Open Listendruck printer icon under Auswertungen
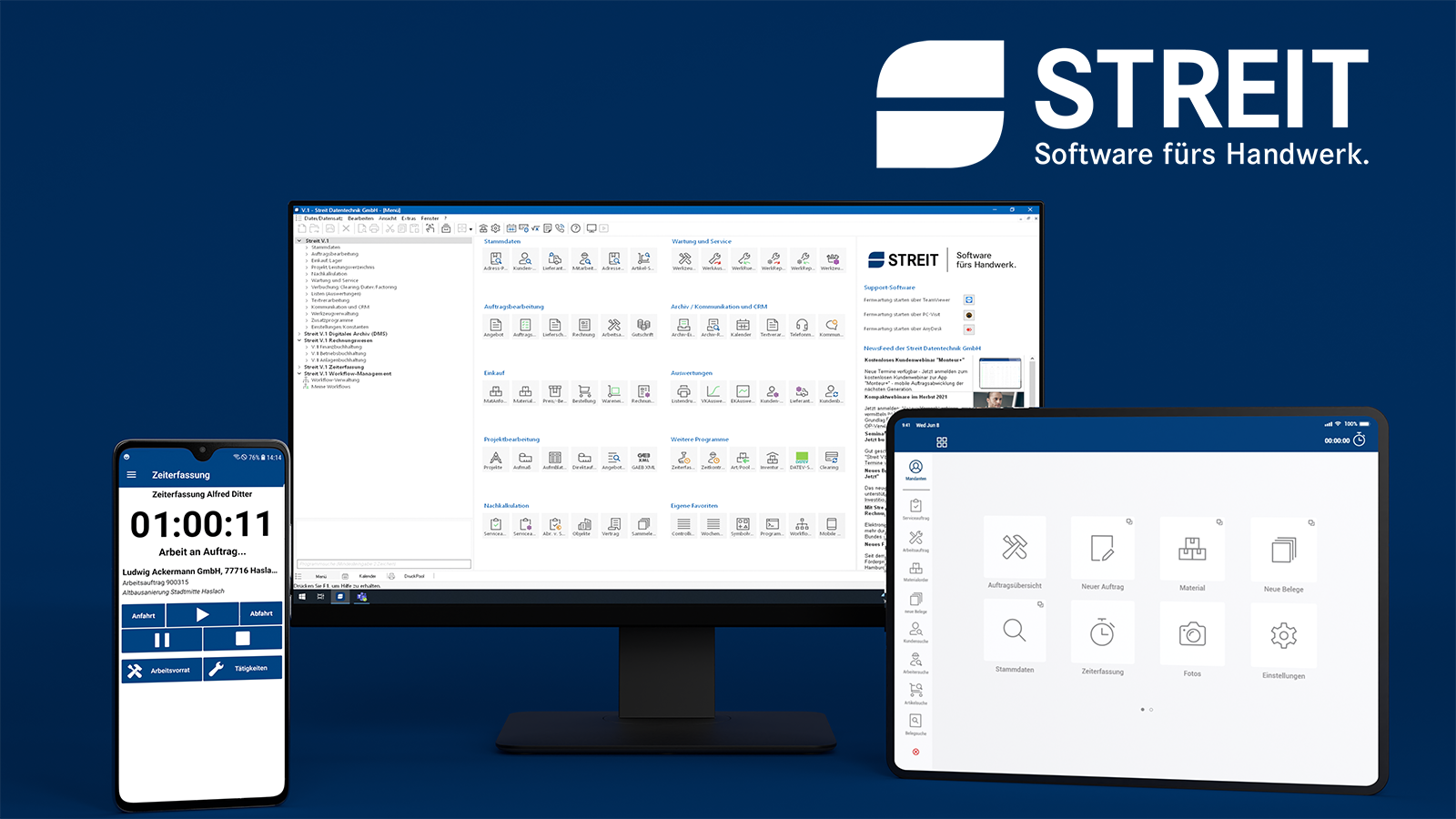This screenshot has height=819, width=1456. point(683,391)
